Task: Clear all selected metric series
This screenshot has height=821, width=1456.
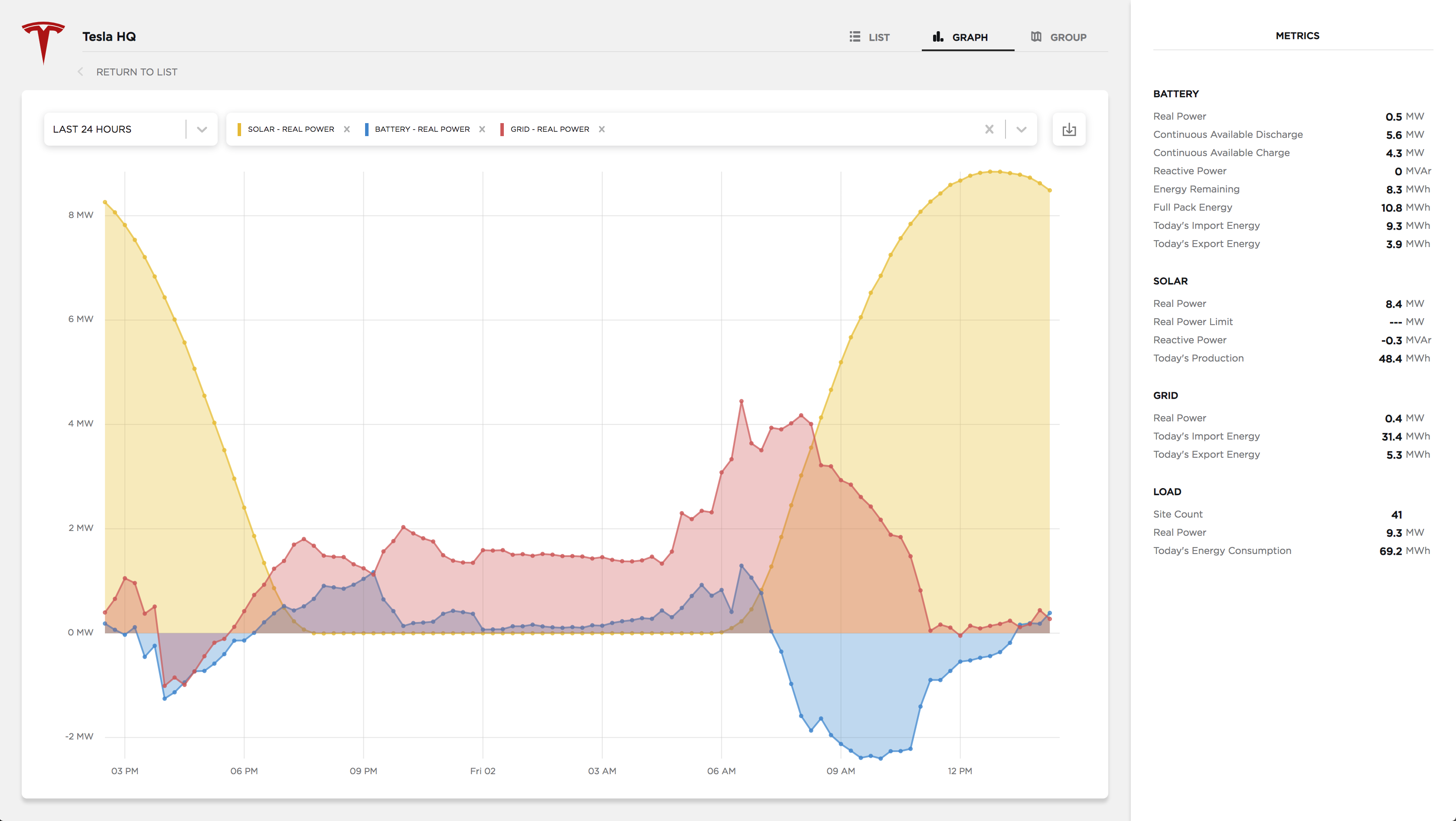Action: [990, 129]
